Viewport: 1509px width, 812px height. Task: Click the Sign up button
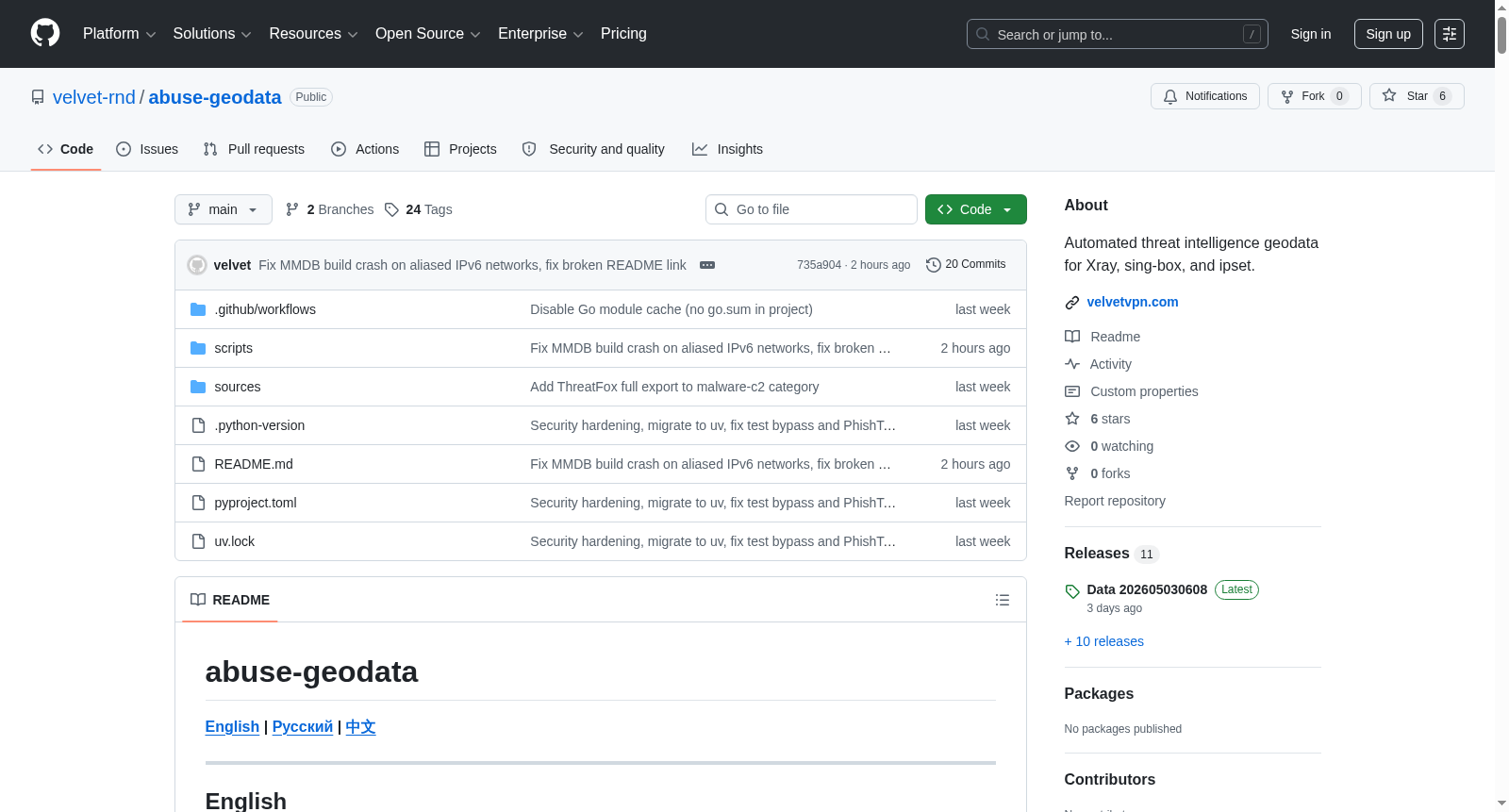pos(1388,34)
